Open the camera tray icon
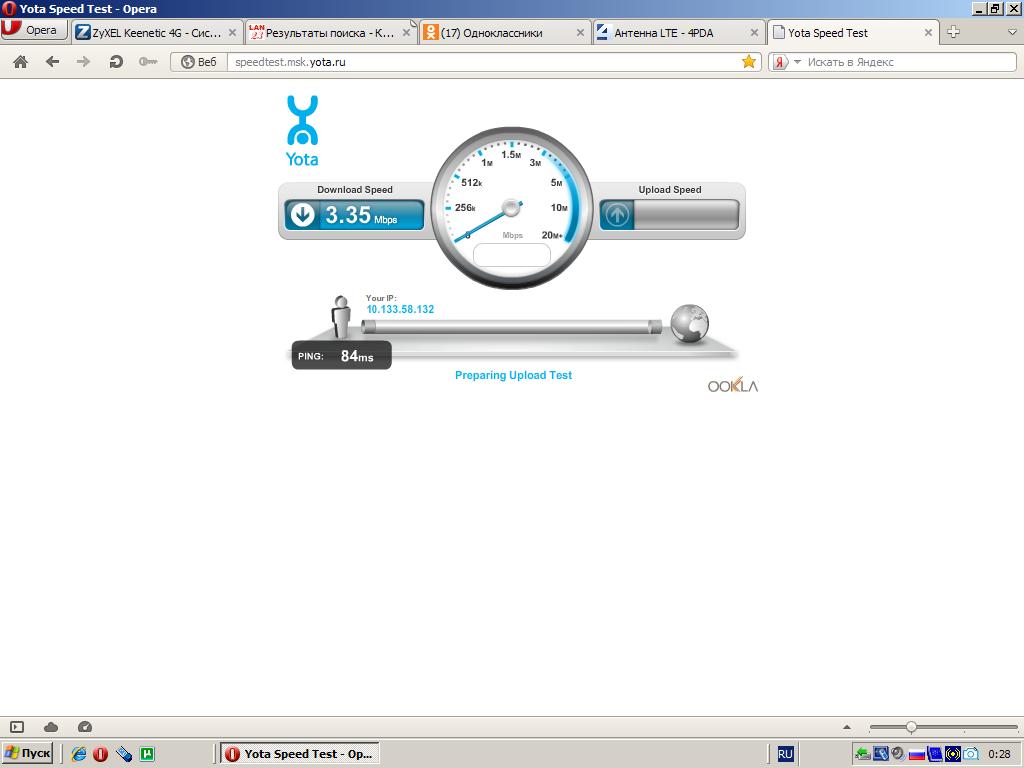Image resolution: width=1024 pixels, height=768 pixels. pos(971,754)
